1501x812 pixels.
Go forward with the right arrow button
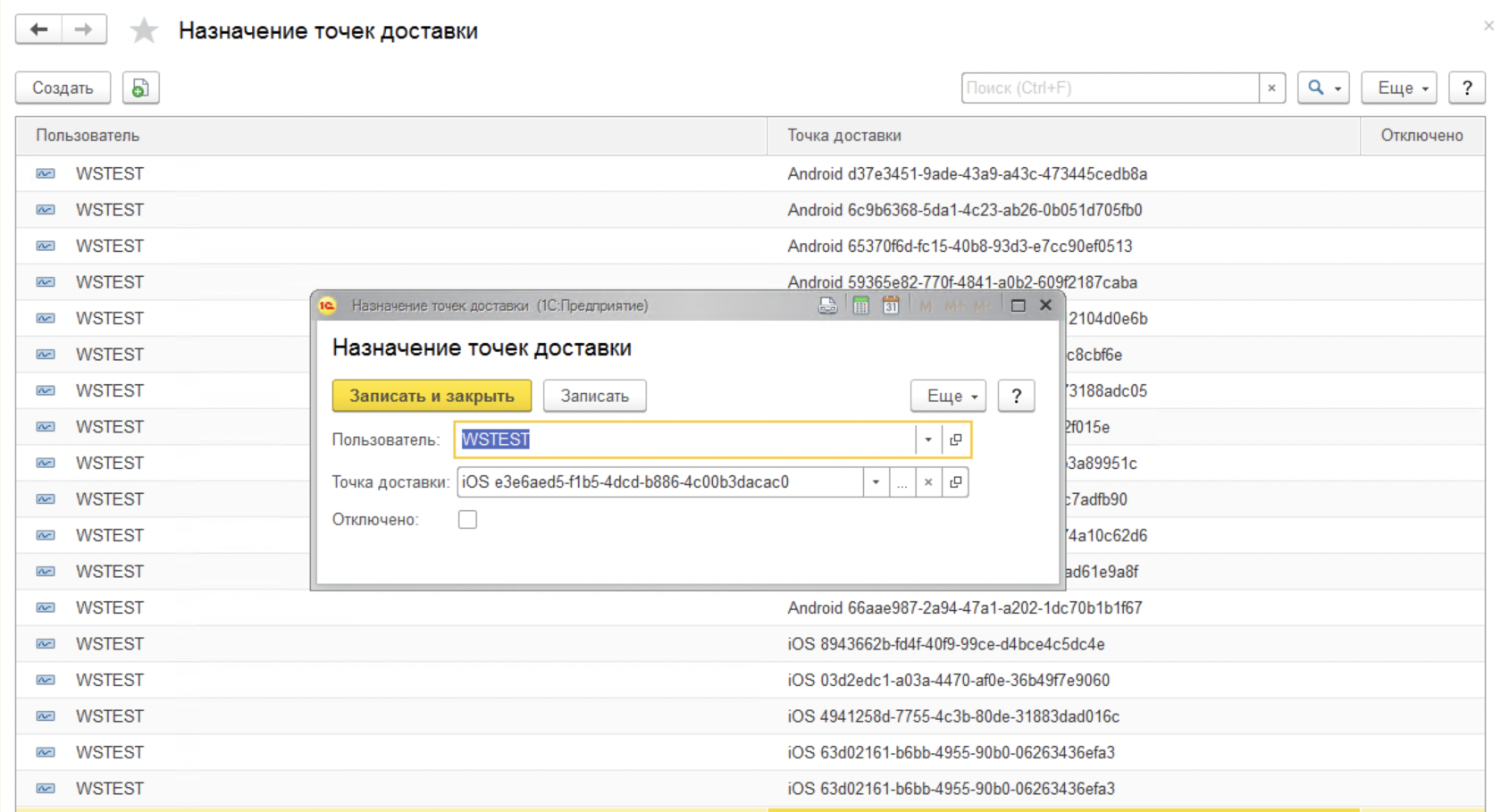click(x=84, y=29)
